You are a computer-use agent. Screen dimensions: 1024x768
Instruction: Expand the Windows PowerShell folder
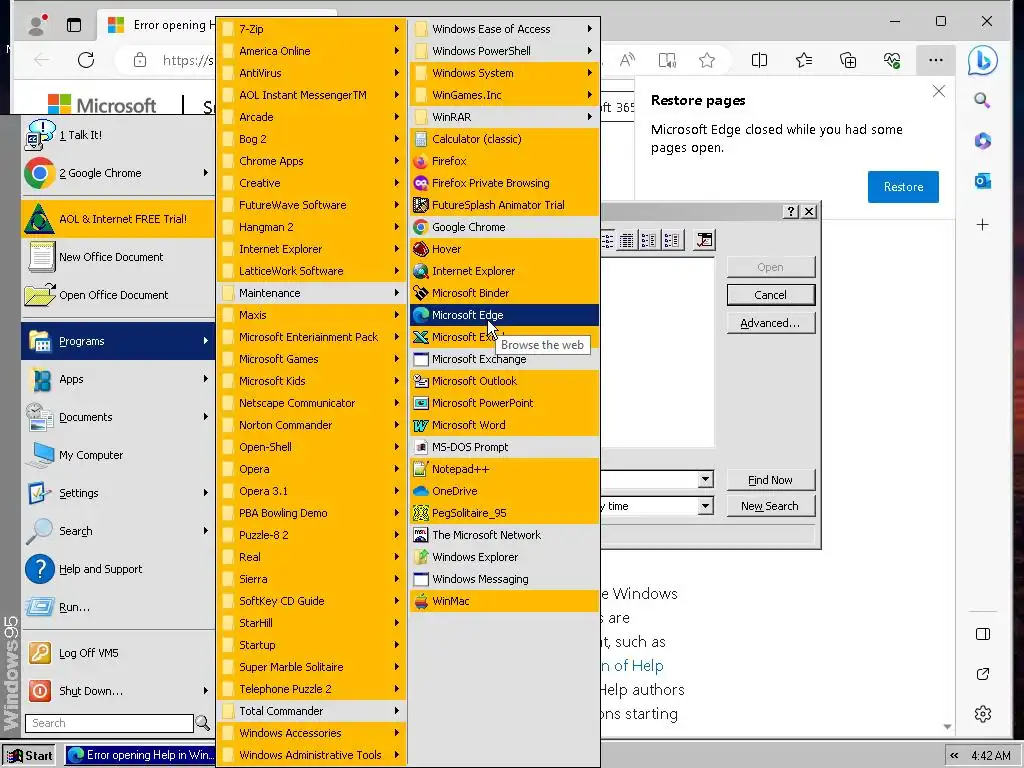click(x=504, y=51)
